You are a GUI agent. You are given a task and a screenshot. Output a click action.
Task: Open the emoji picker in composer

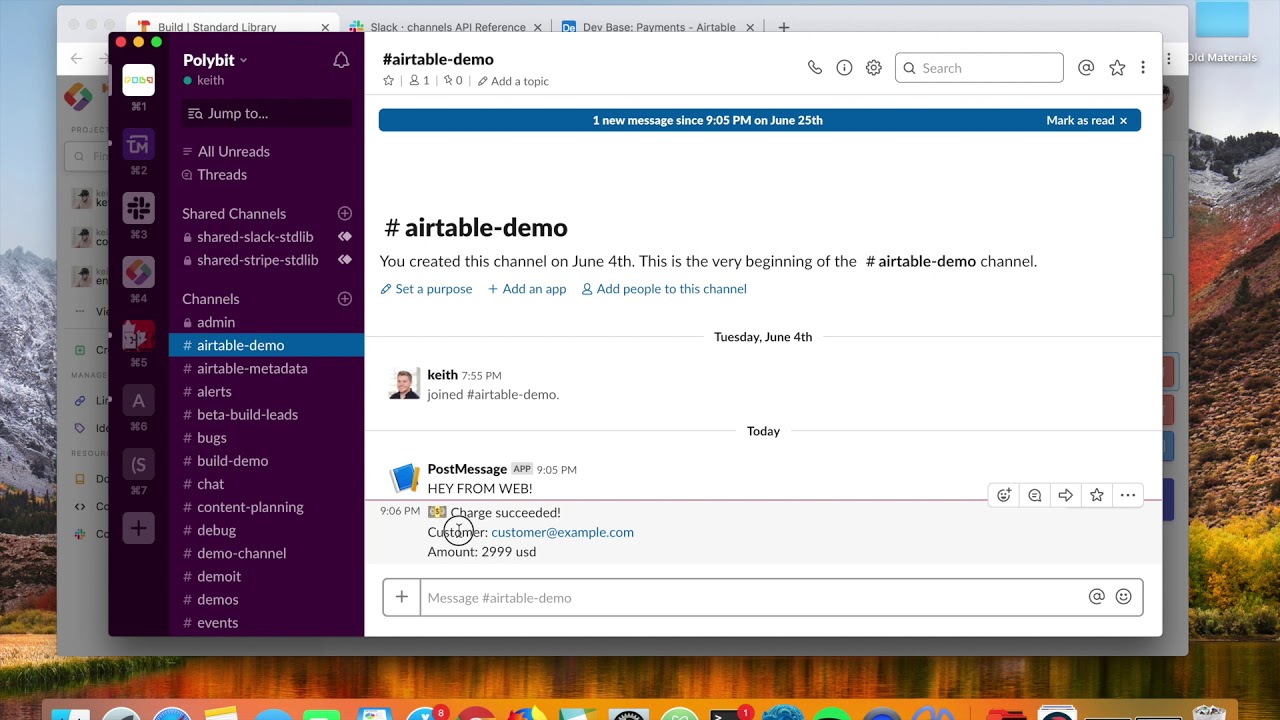[x=1124, y=597]
